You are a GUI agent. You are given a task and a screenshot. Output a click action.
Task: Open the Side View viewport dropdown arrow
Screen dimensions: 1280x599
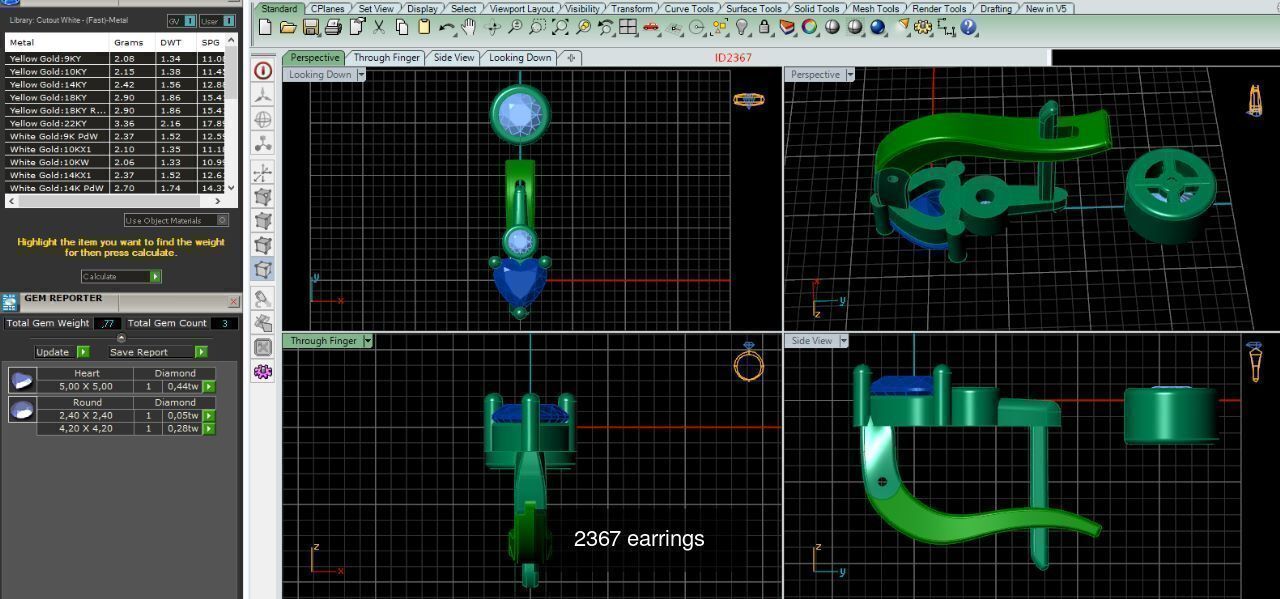(x=843, y=341)
